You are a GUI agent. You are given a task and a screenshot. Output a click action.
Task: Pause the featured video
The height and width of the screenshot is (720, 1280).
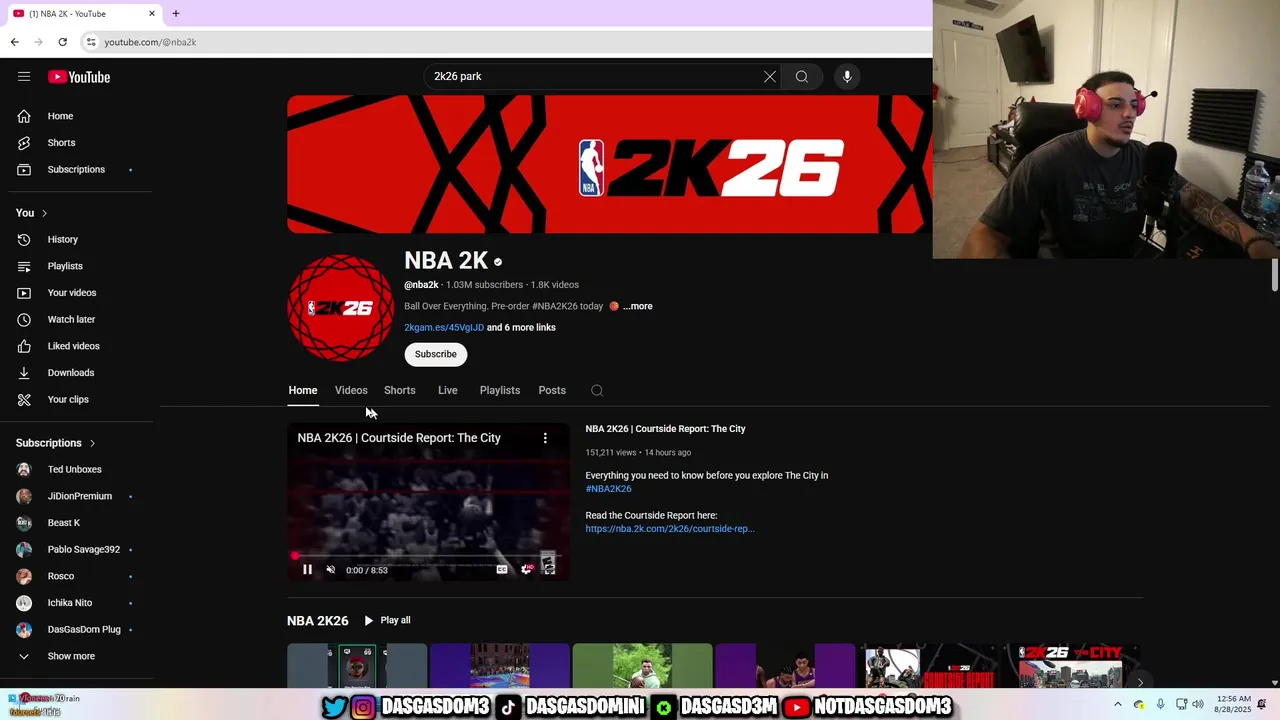[x=307, y=570]
